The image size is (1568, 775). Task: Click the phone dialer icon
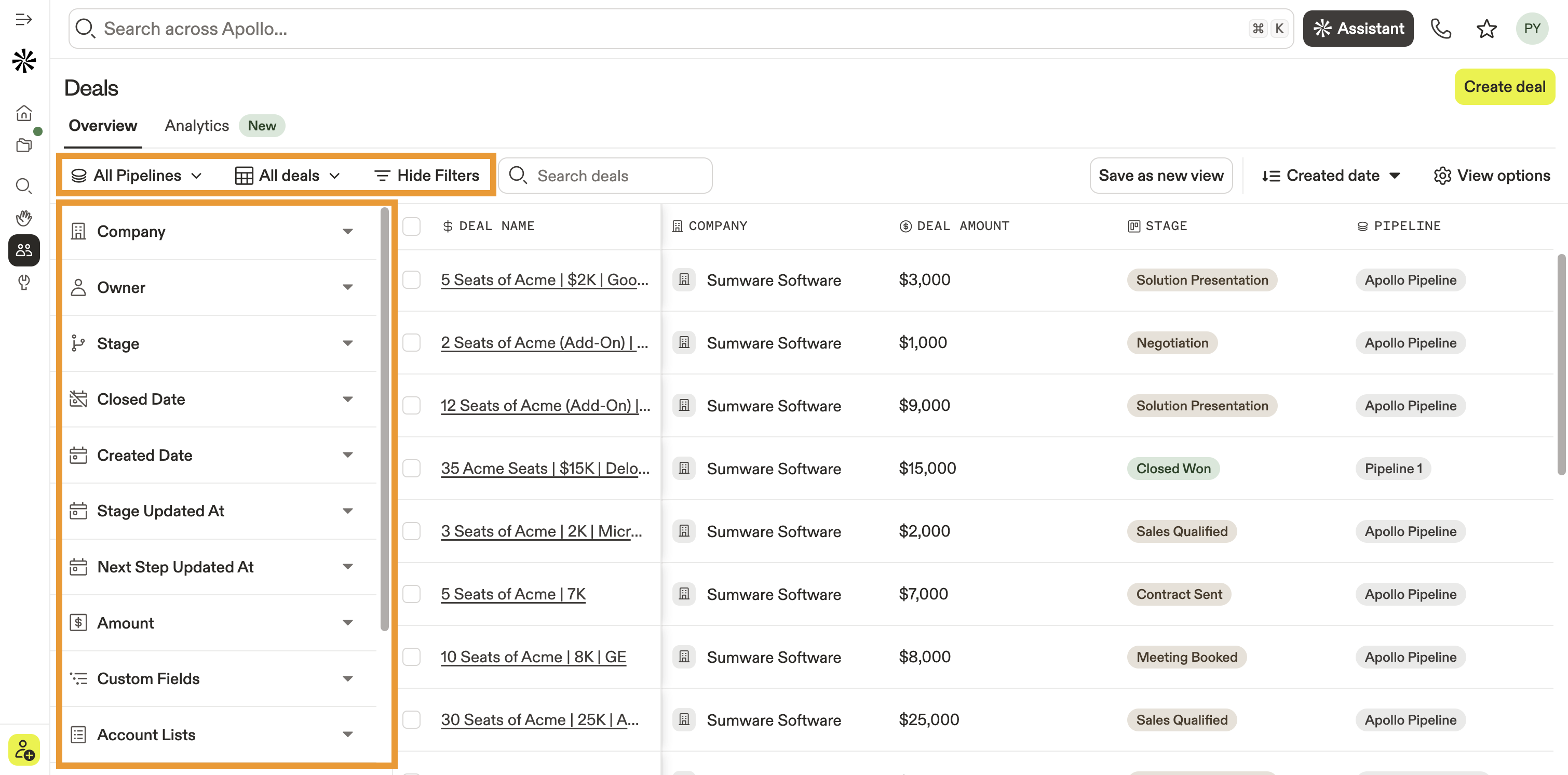point(1440,29)
